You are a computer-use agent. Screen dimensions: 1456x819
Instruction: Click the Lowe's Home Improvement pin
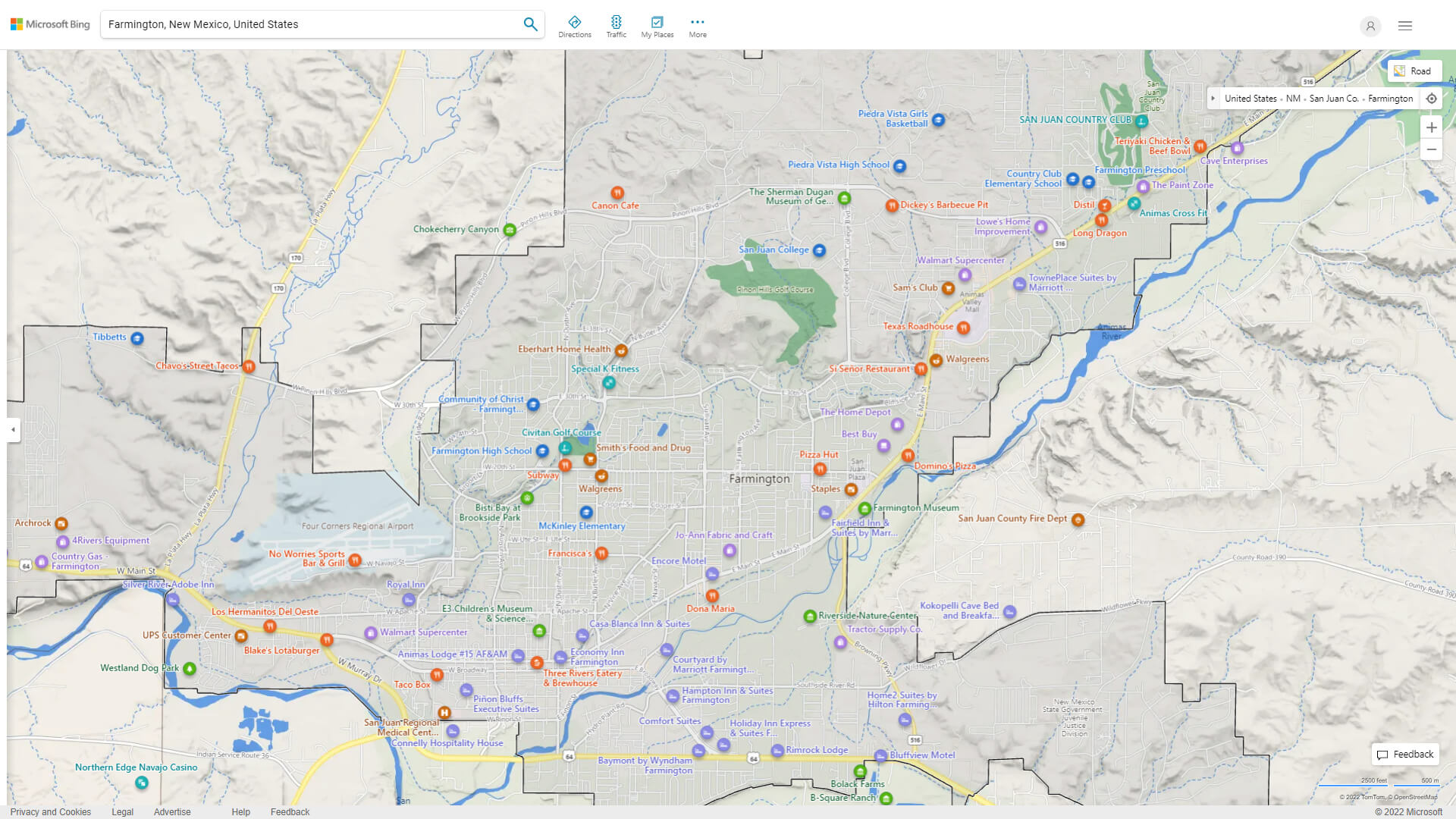point(1041,227)
